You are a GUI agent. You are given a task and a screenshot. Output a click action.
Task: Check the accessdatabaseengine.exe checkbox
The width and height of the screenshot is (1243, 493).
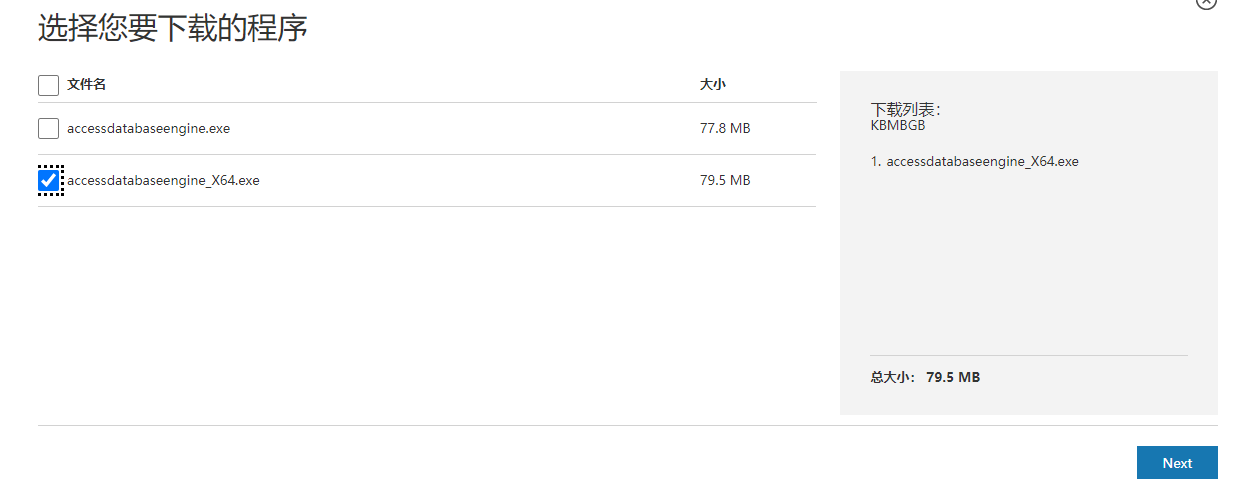tap(48, 129)
